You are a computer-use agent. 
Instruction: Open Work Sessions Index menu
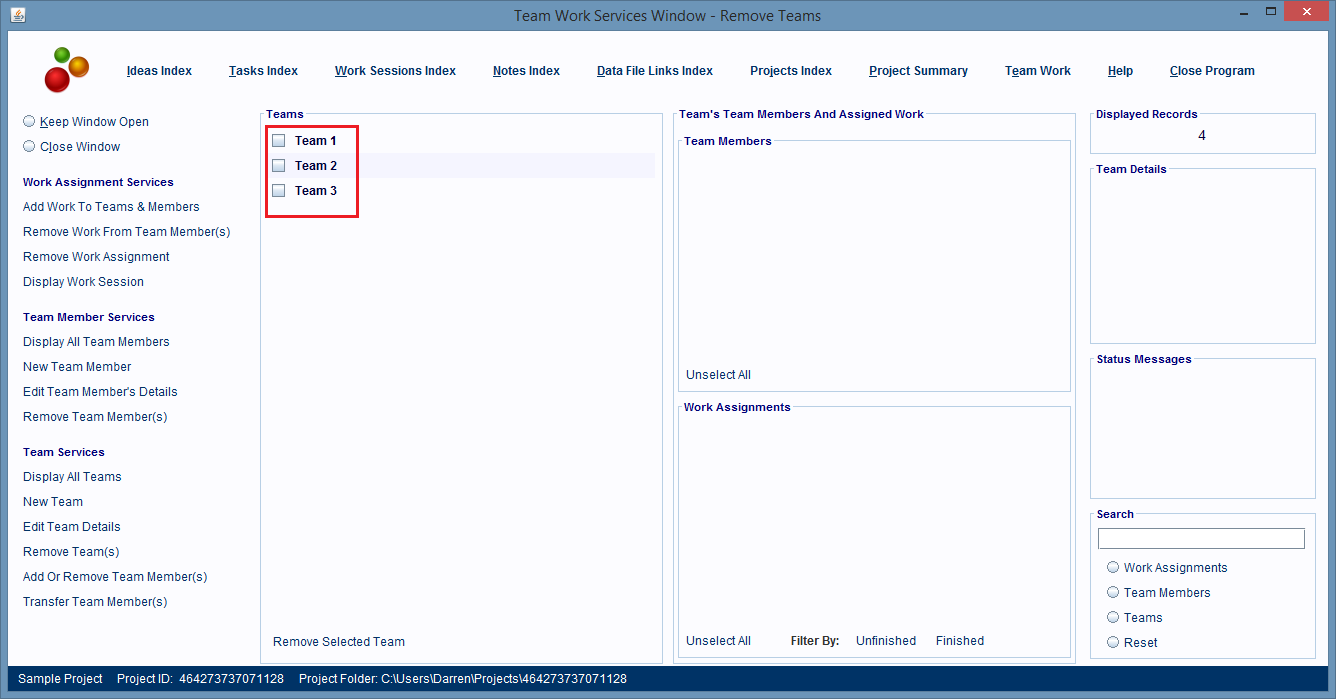pos(395,71)
